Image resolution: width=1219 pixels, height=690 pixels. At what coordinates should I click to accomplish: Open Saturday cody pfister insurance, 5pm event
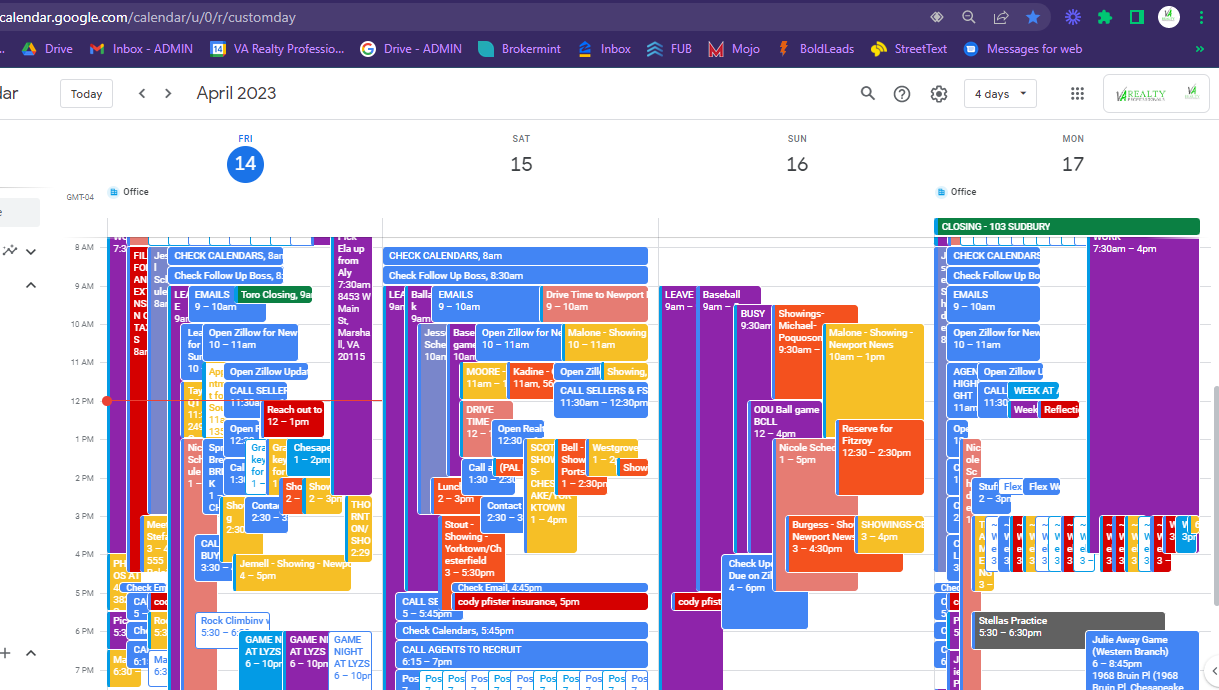(551, 602)
